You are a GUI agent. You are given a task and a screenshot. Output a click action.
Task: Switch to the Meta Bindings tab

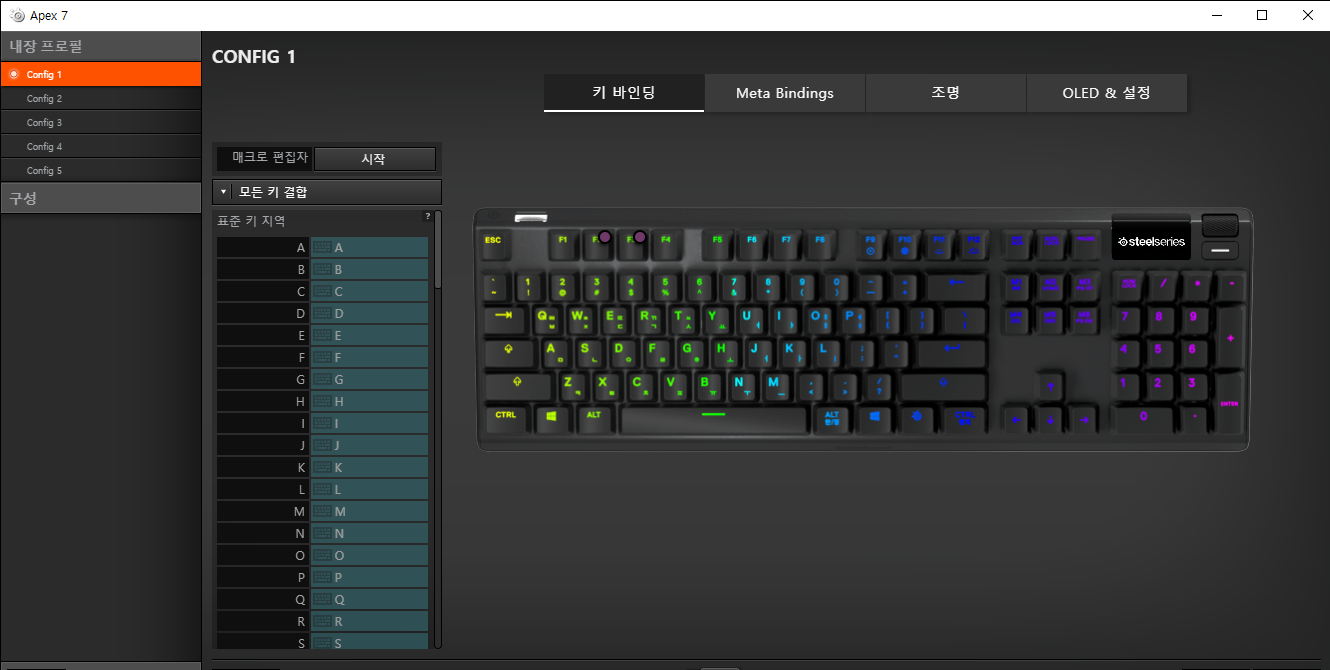pyautogui.click(x=785, y=93)
